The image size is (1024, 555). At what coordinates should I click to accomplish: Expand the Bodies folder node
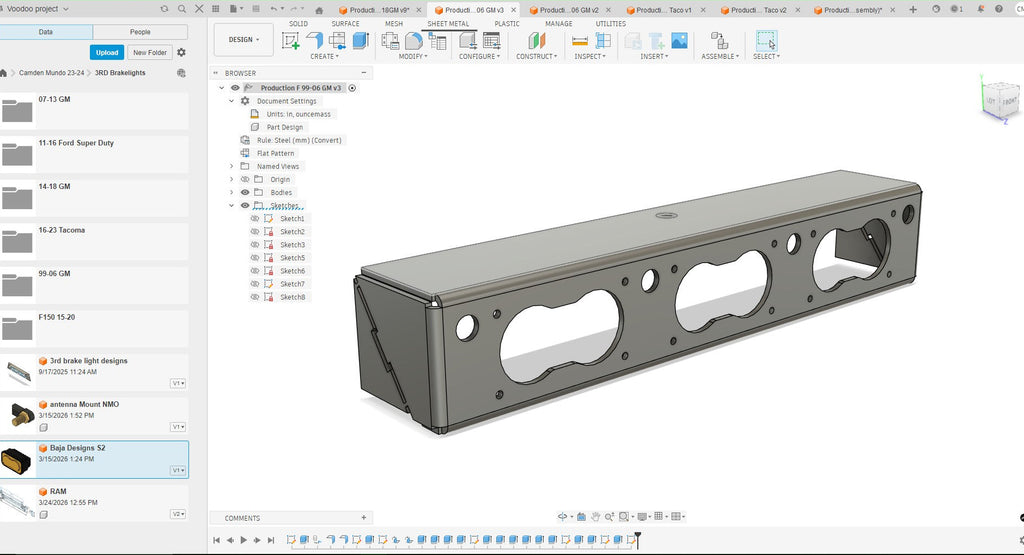pos(231,193)
